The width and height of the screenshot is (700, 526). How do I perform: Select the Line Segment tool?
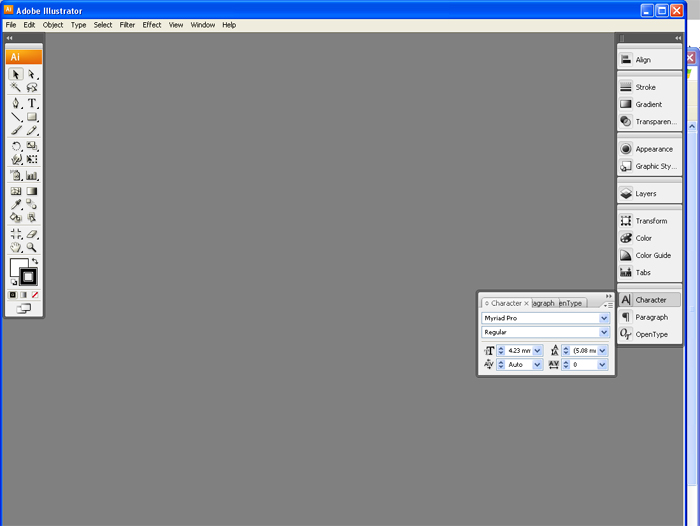point(16,117)
